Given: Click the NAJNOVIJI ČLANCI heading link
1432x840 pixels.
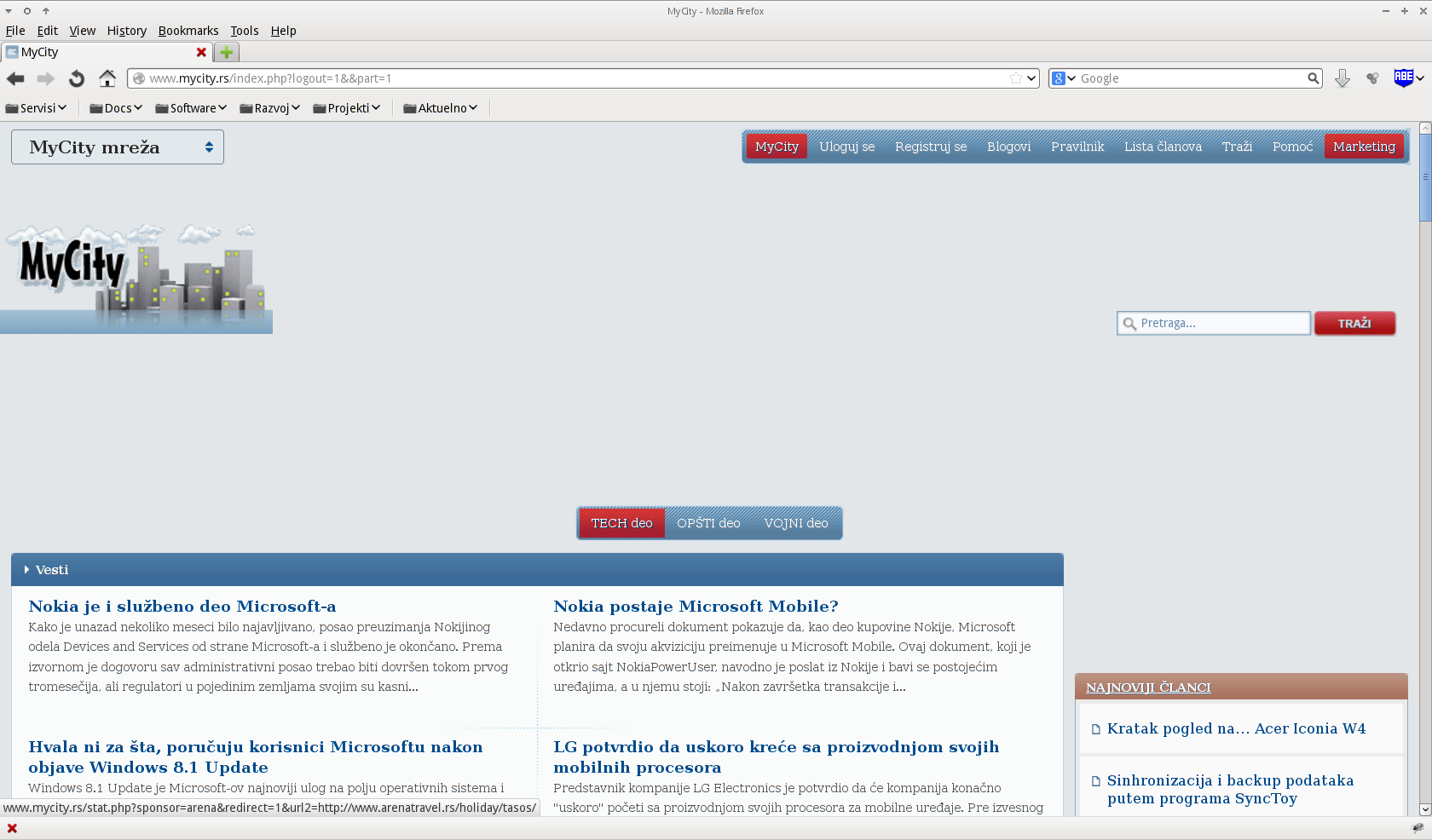Looking at the screenshot, I should [1148, 688].
